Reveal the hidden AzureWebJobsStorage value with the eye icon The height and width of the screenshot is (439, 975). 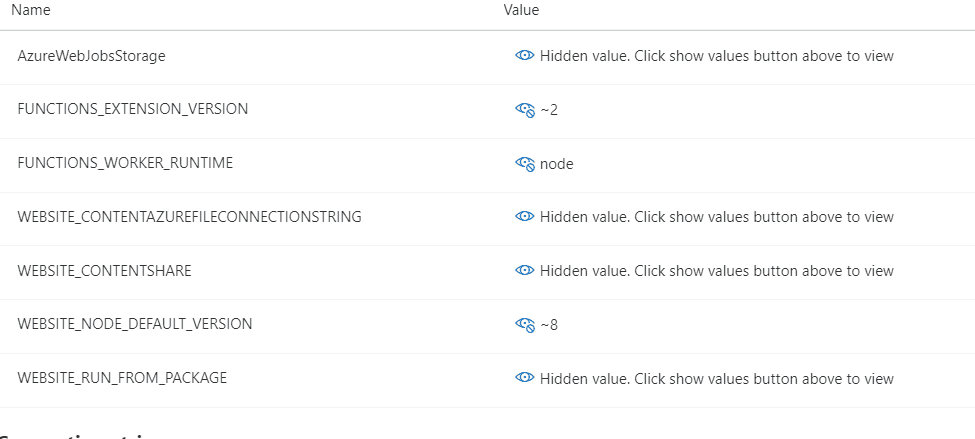[x=525, y=55]
